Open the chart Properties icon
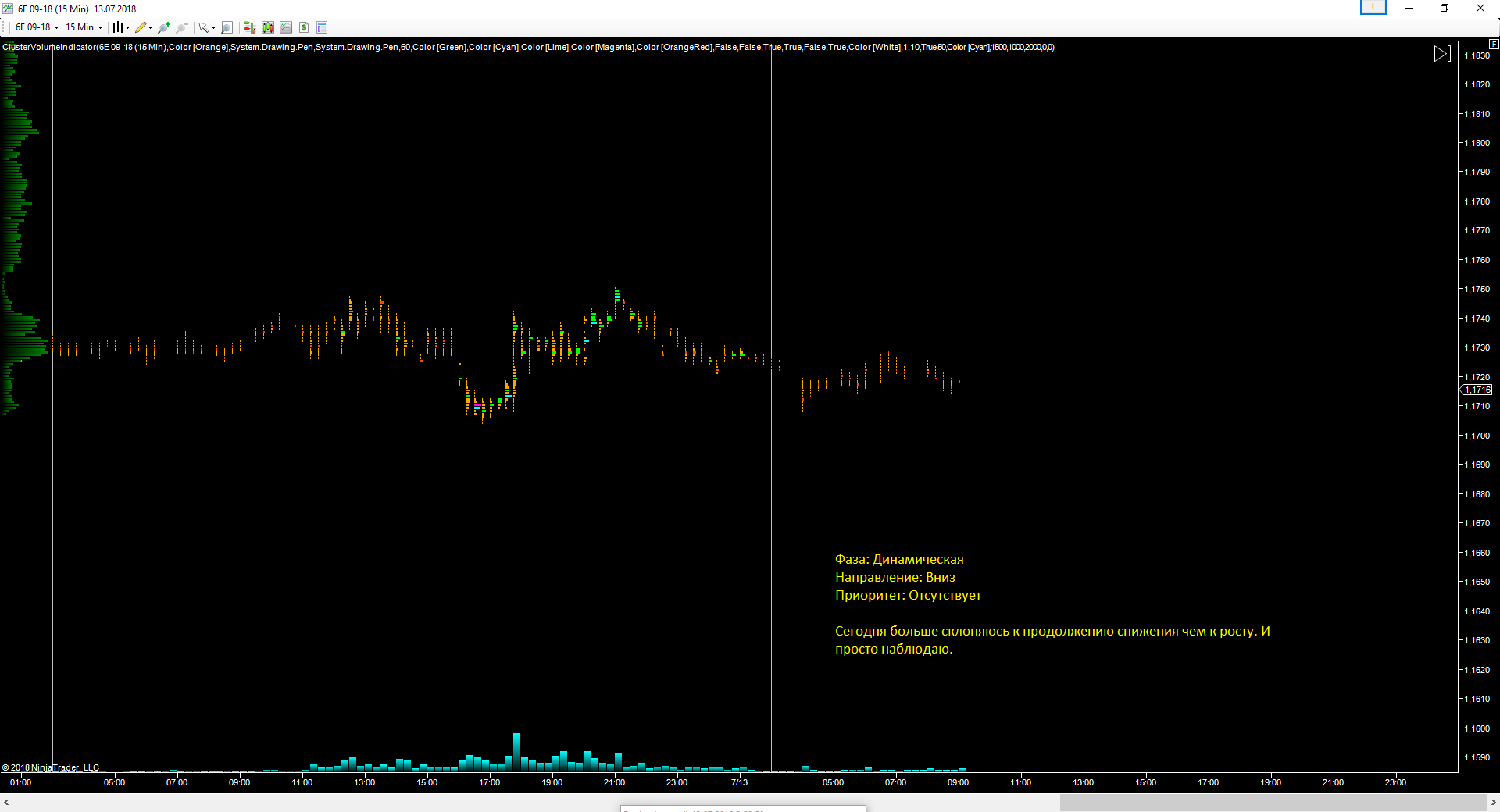This screenshot has height=812, width=1500. pyautogui.click(x=322, y=27)
